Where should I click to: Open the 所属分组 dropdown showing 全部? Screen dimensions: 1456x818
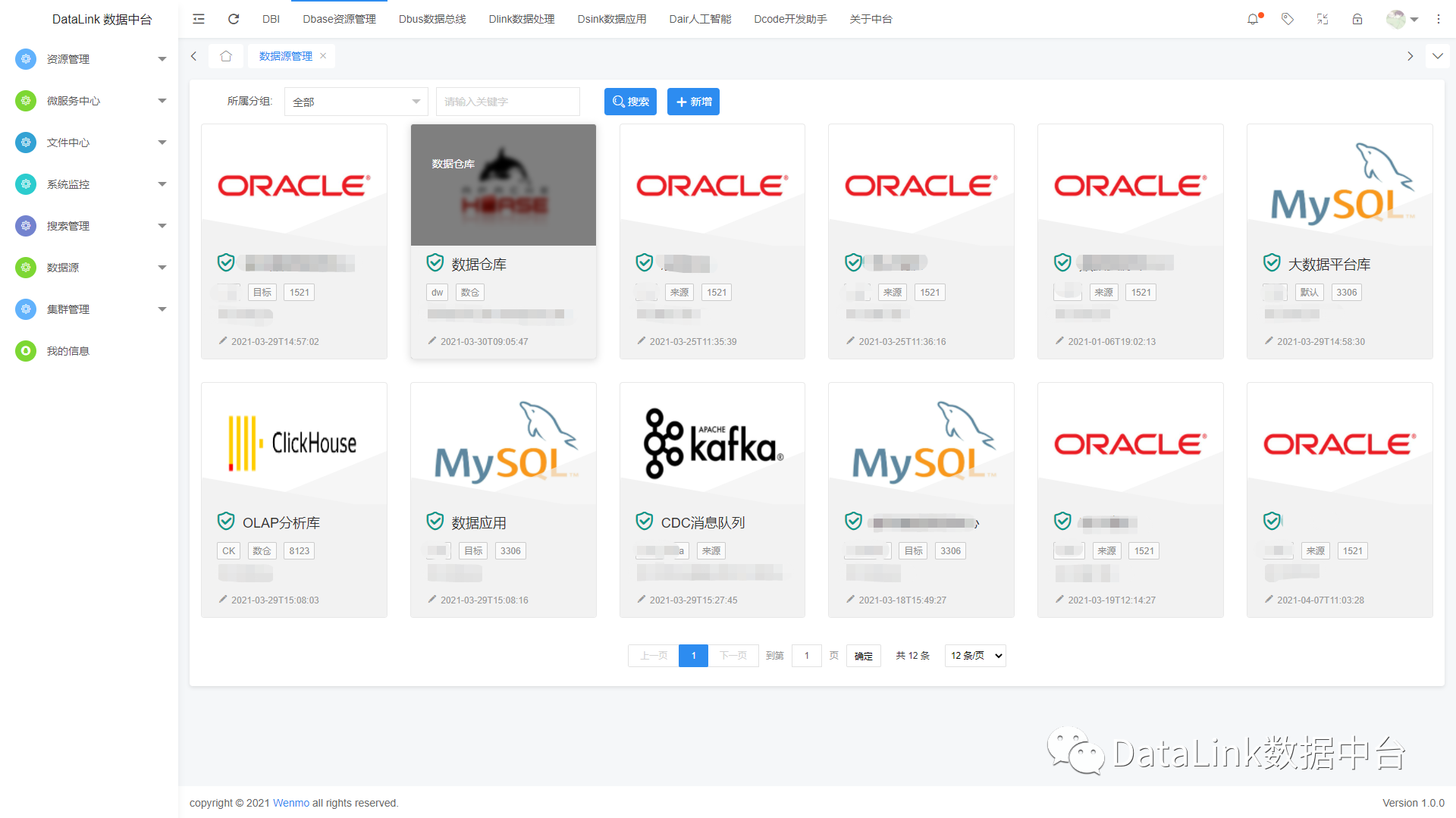pyautogui.click(x=356, y=102)
